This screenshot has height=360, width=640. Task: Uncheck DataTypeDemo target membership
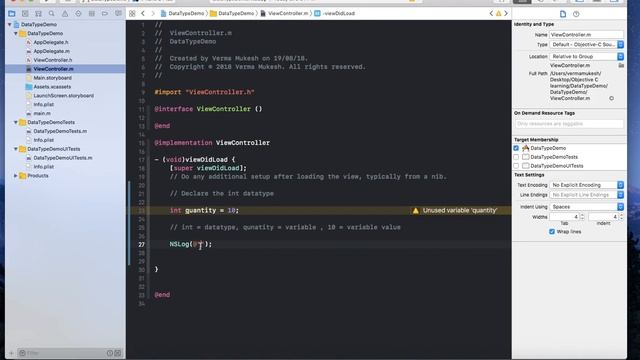pos(516,148)
